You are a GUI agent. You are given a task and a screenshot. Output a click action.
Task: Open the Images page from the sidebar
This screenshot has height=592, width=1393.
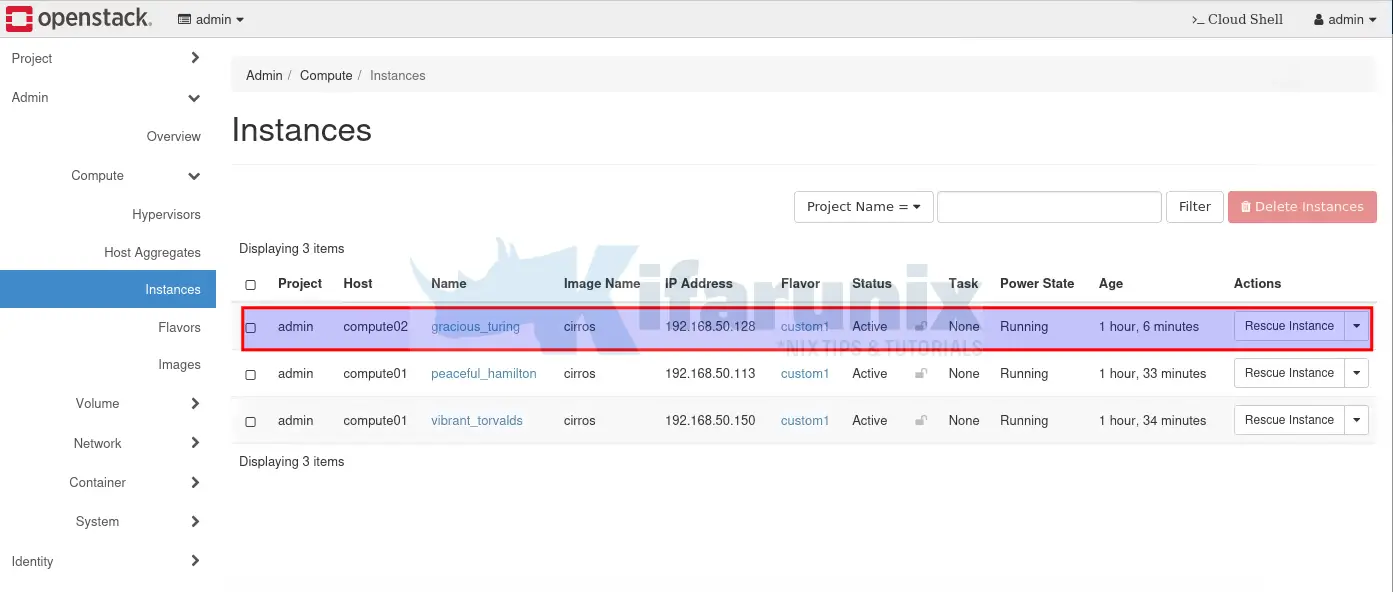pos(179,364)
